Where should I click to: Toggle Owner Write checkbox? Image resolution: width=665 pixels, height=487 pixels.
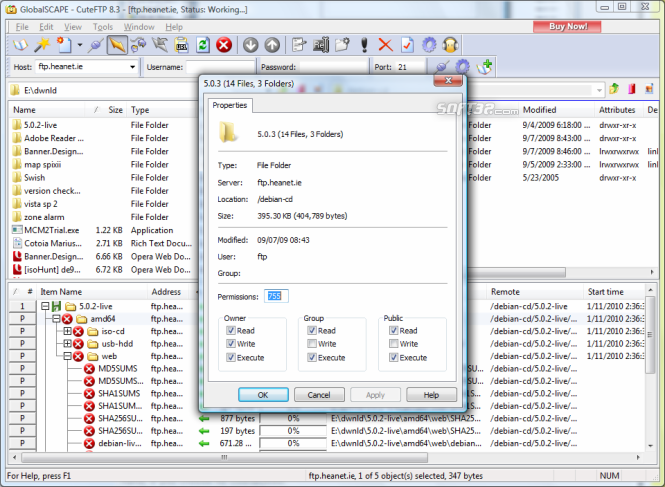[x=231, y=344]
